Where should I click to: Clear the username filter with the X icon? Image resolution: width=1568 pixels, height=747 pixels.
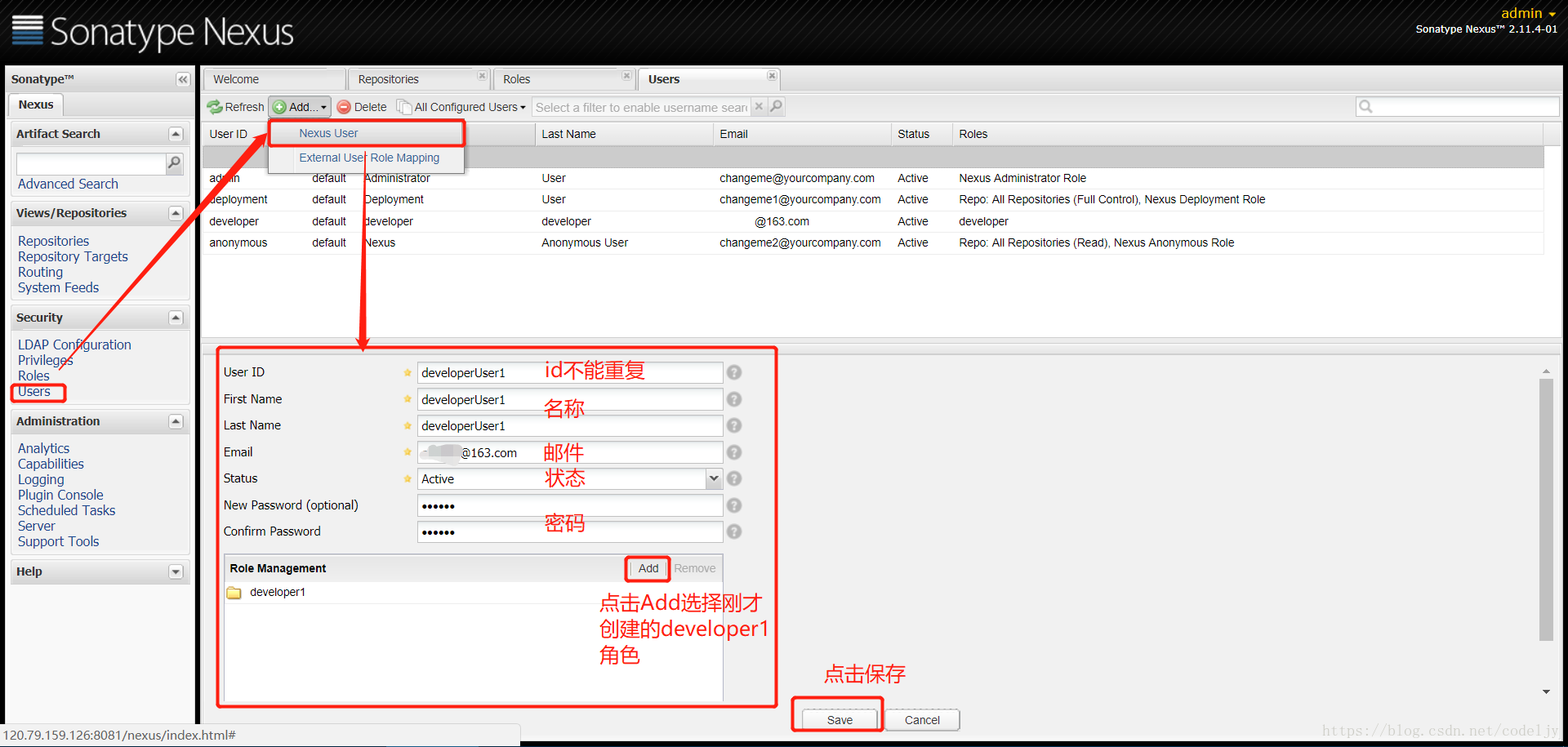click(x=759, y=106)
